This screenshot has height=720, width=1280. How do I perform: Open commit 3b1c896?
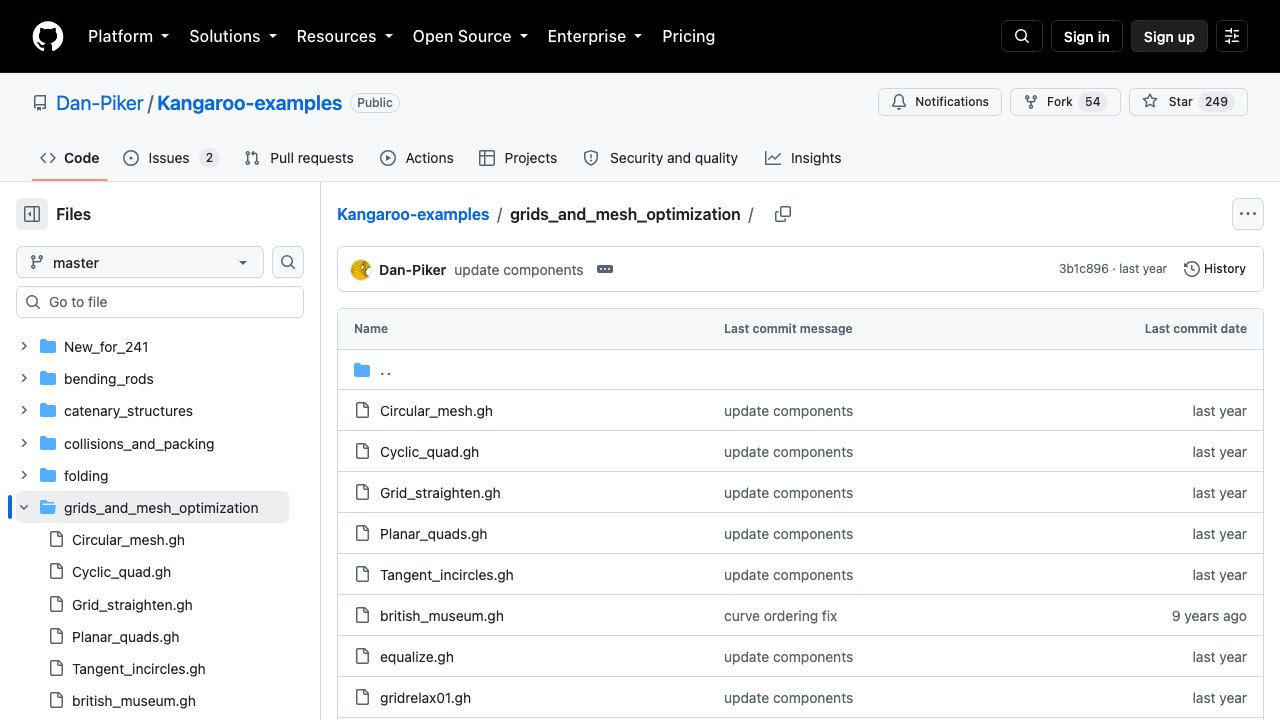pos(1084,269)
